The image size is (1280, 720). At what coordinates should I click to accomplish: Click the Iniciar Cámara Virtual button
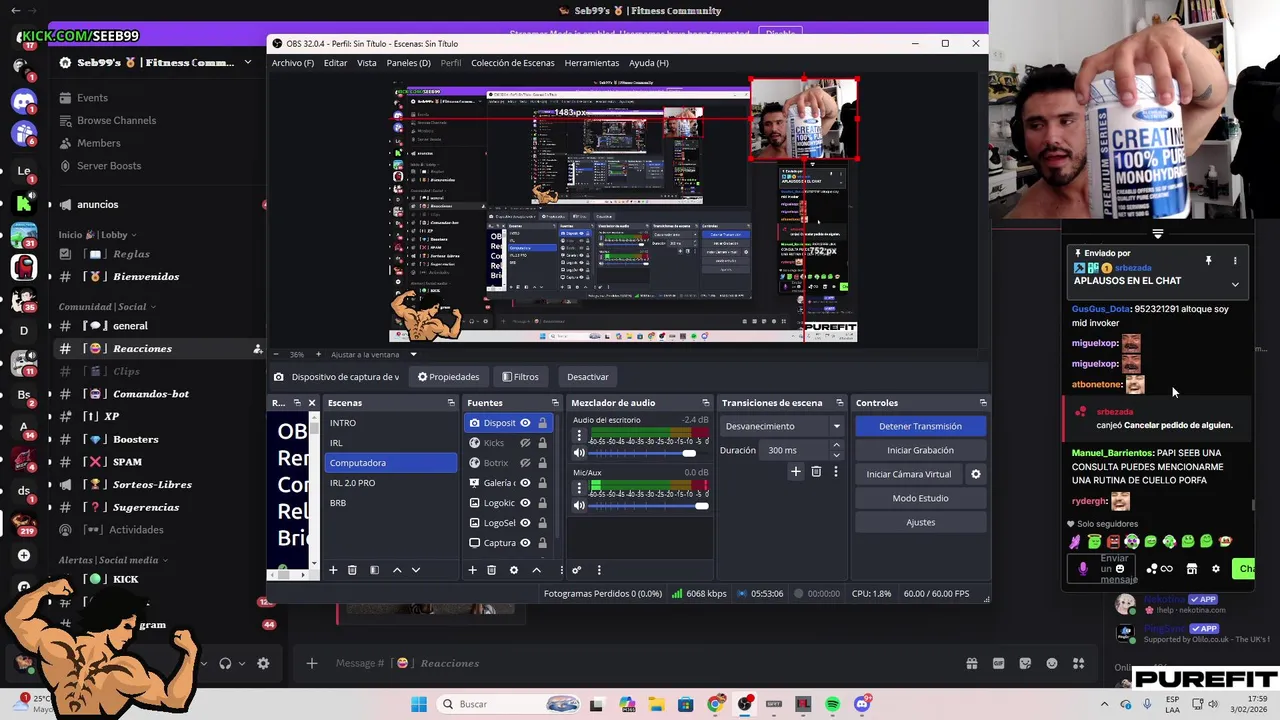coord(909,474)
